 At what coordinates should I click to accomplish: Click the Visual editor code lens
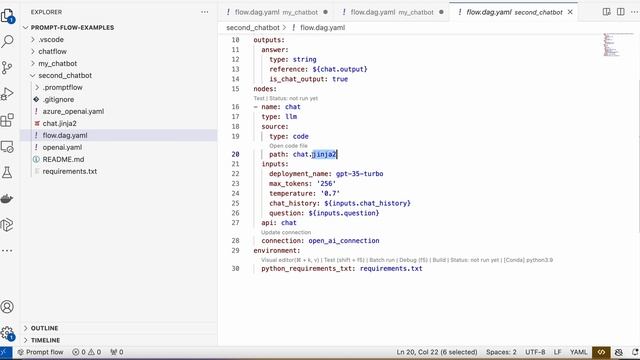(290, 260)
